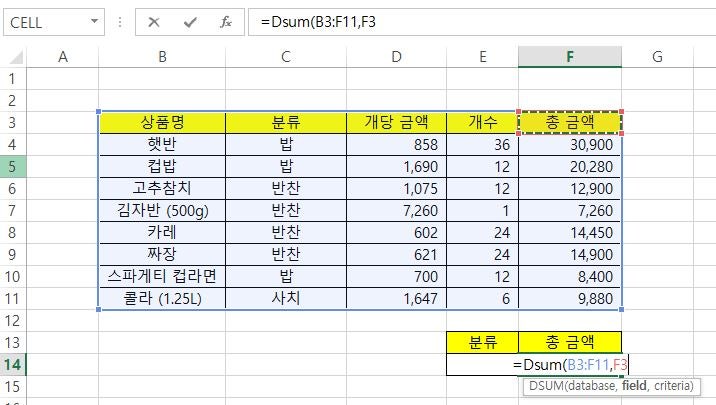Click cell 스파게티 컵라면
Image resolution: width=716 pixels, height=405 pixels.
click(162, 276)
